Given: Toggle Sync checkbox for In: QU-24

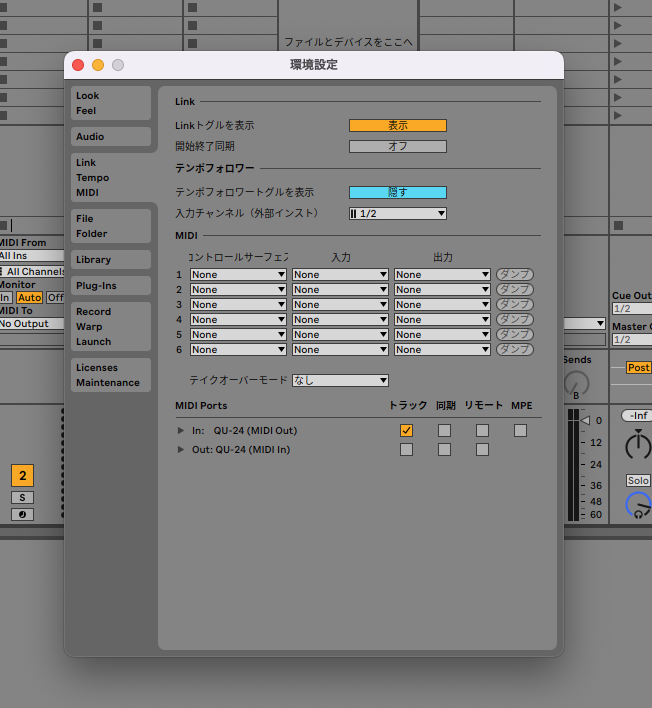Looking at the screenshot, I should point(444,431).
